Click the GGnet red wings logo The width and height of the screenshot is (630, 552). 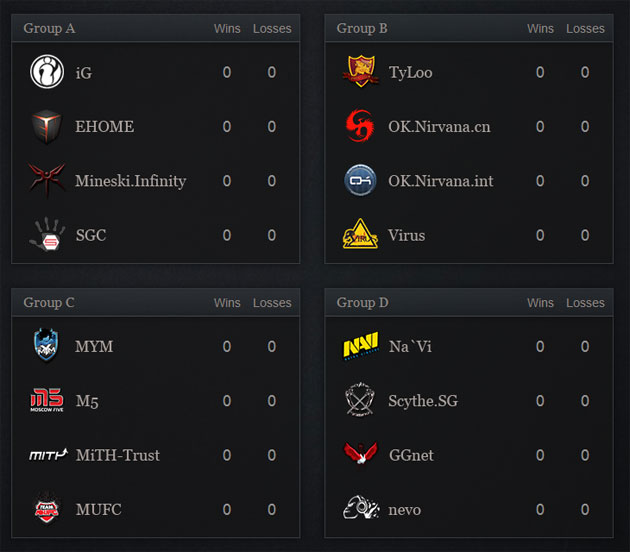(x=360, y=455)
